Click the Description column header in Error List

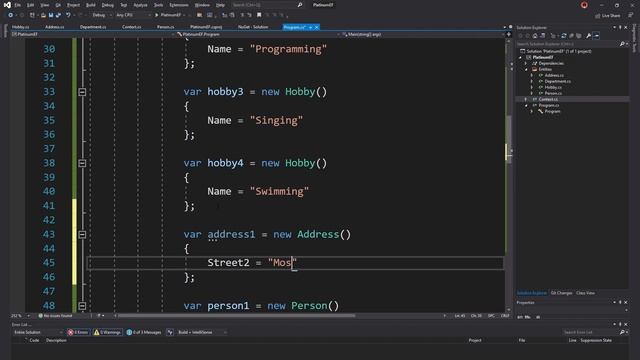pos(56,340)
